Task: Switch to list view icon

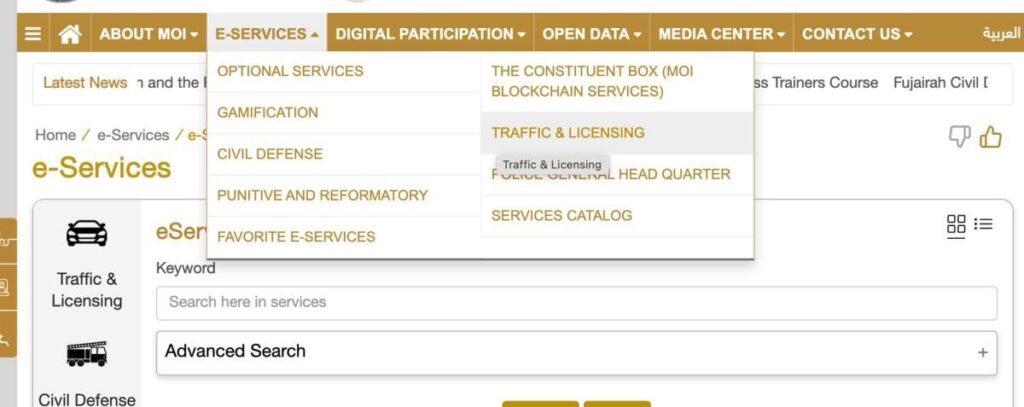Action: (983, 224)
